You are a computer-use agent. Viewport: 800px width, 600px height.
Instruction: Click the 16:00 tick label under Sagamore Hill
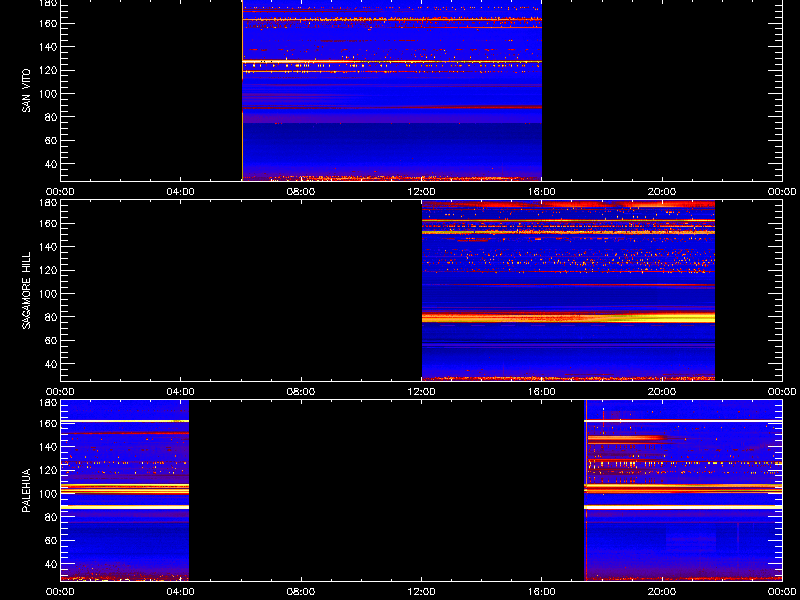click(542, 392)
